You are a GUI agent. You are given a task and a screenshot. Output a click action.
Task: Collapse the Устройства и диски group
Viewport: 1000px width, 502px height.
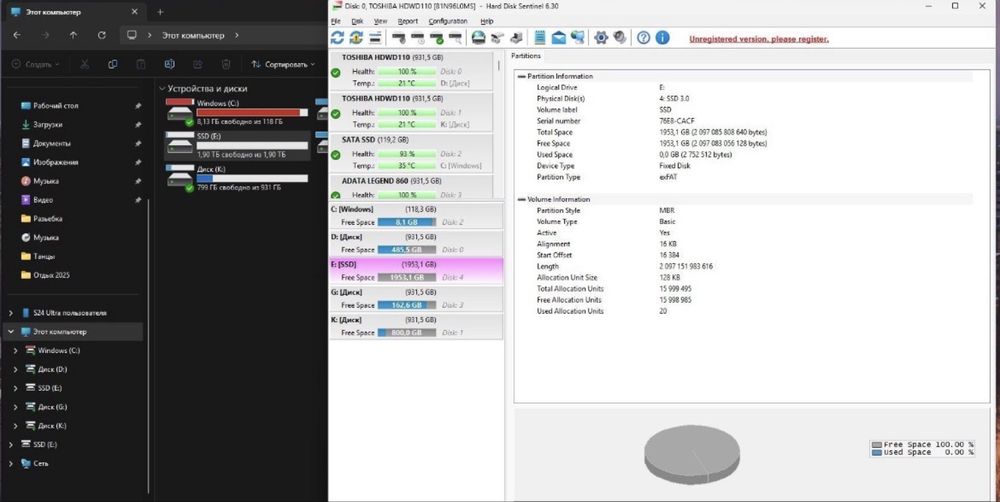coord(162,89)
